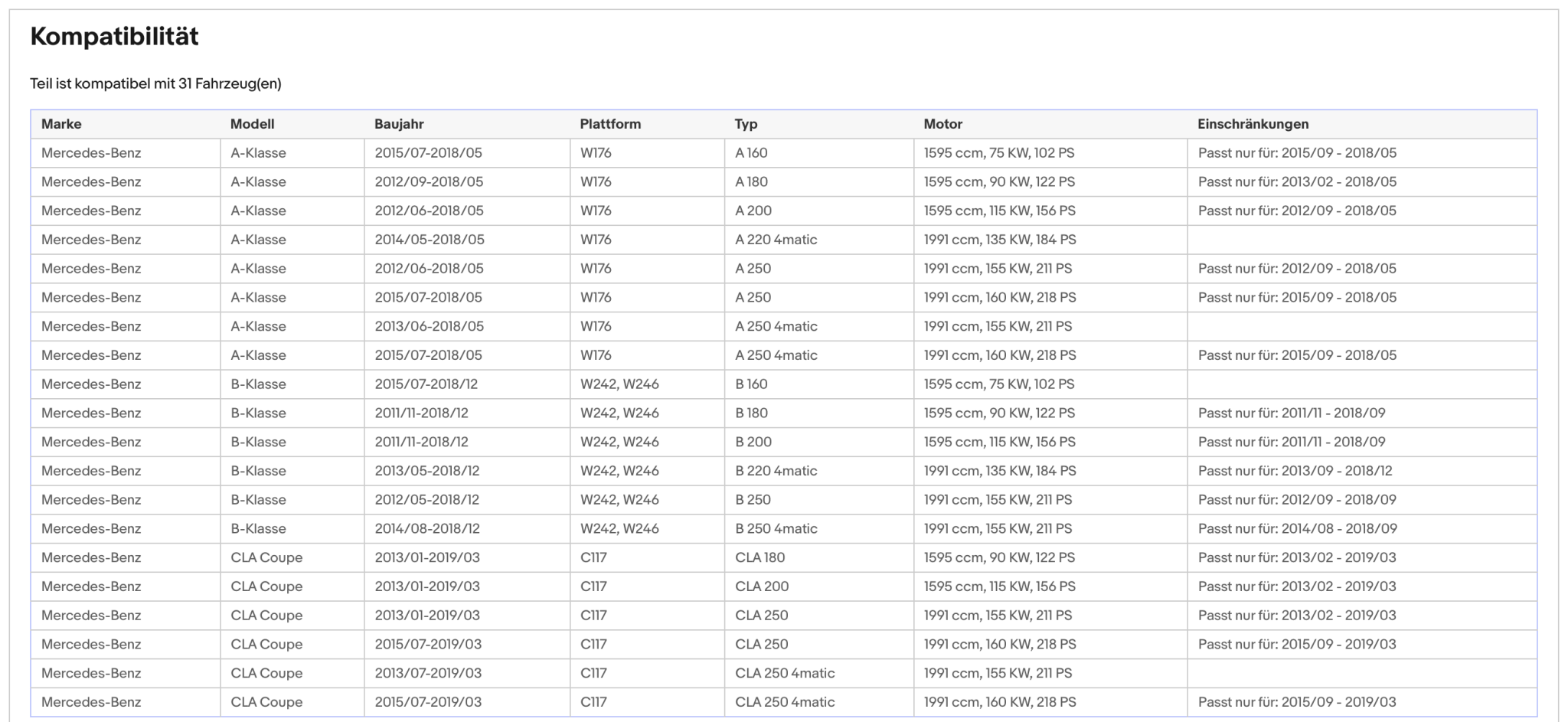Click the Kompatibilität heading
1568x722 pixels.
click(x=114, y=36)
